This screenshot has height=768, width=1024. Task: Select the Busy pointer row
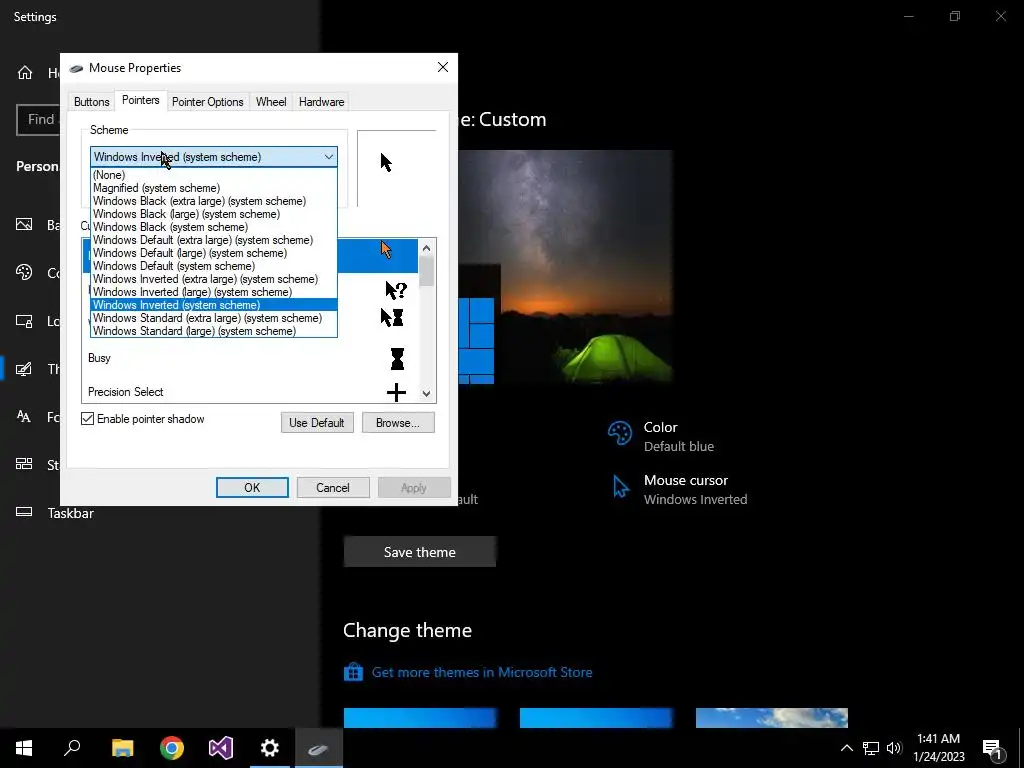tap(249, 358)
